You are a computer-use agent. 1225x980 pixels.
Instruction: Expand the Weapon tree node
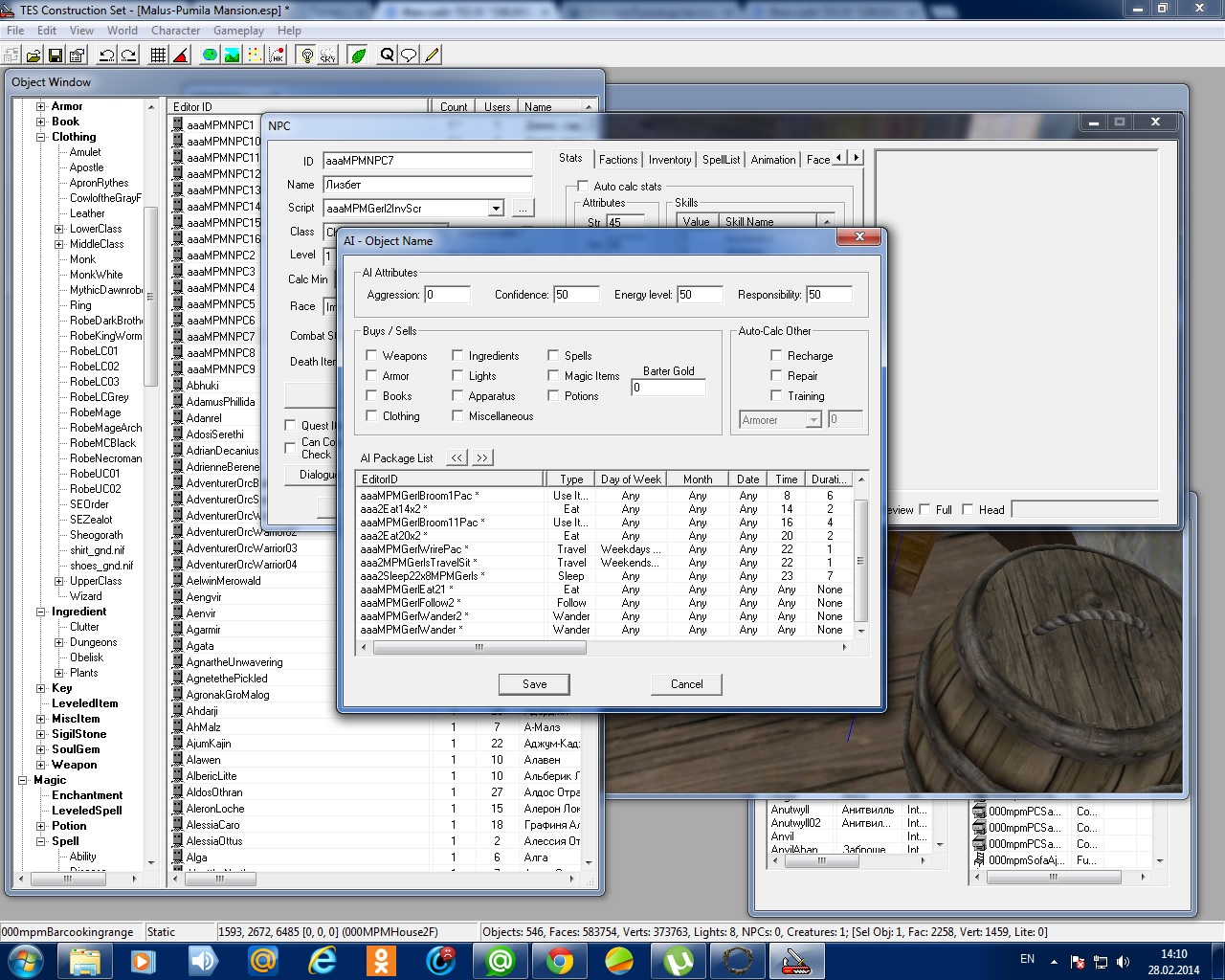click(41, 765)
